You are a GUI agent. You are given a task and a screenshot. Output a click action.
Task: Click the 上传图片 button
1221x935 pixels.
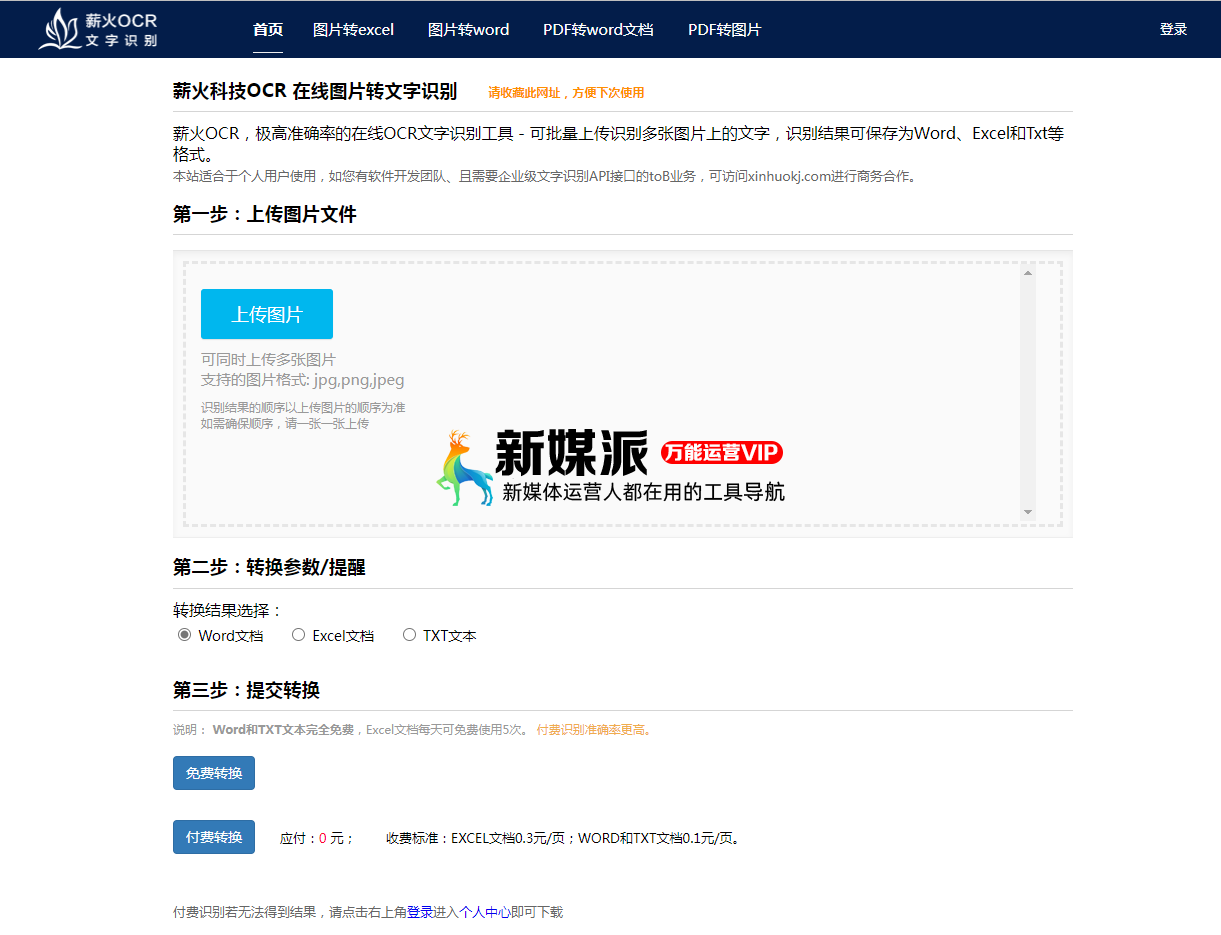[x=267, y=314]
